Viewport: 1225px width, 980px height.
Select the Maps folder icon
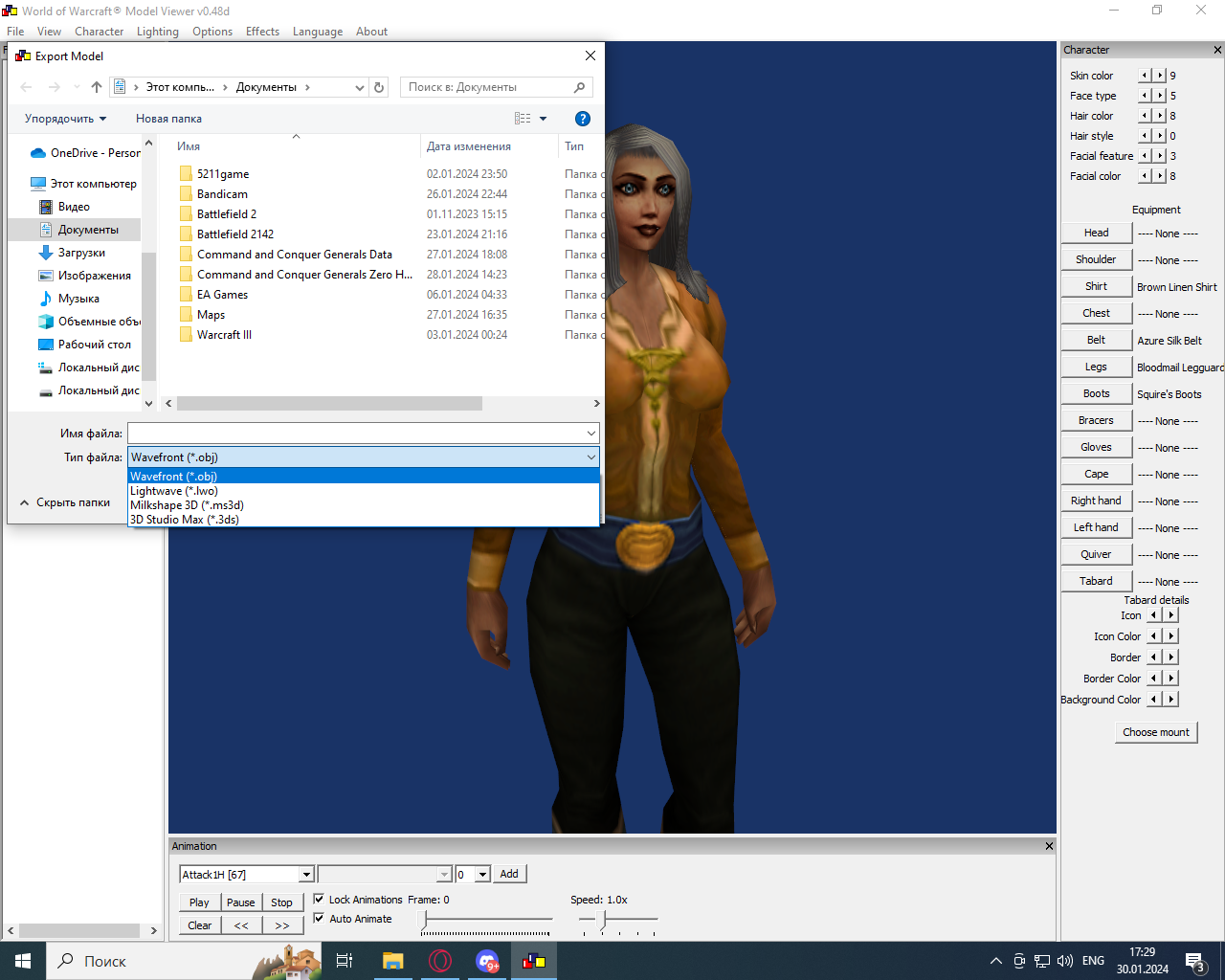pyautogui.click(x=186, y=315)
